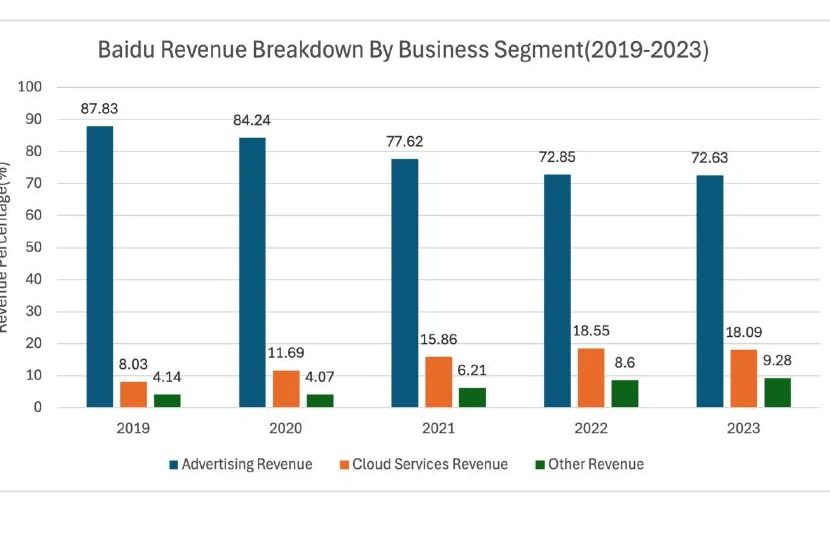Screen dimensions: 830x555
Task: Select the 4.14 data label
Action: point(167,377)
